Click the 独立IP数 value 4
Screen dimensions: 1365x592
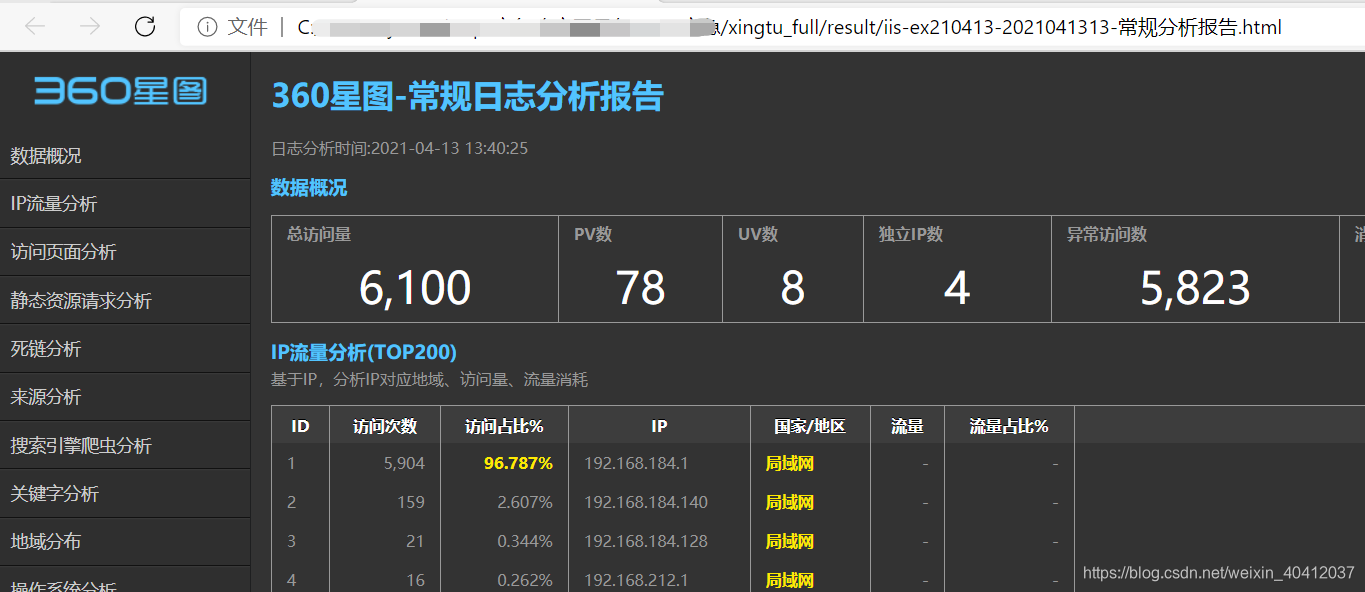(x=957, y=288)
